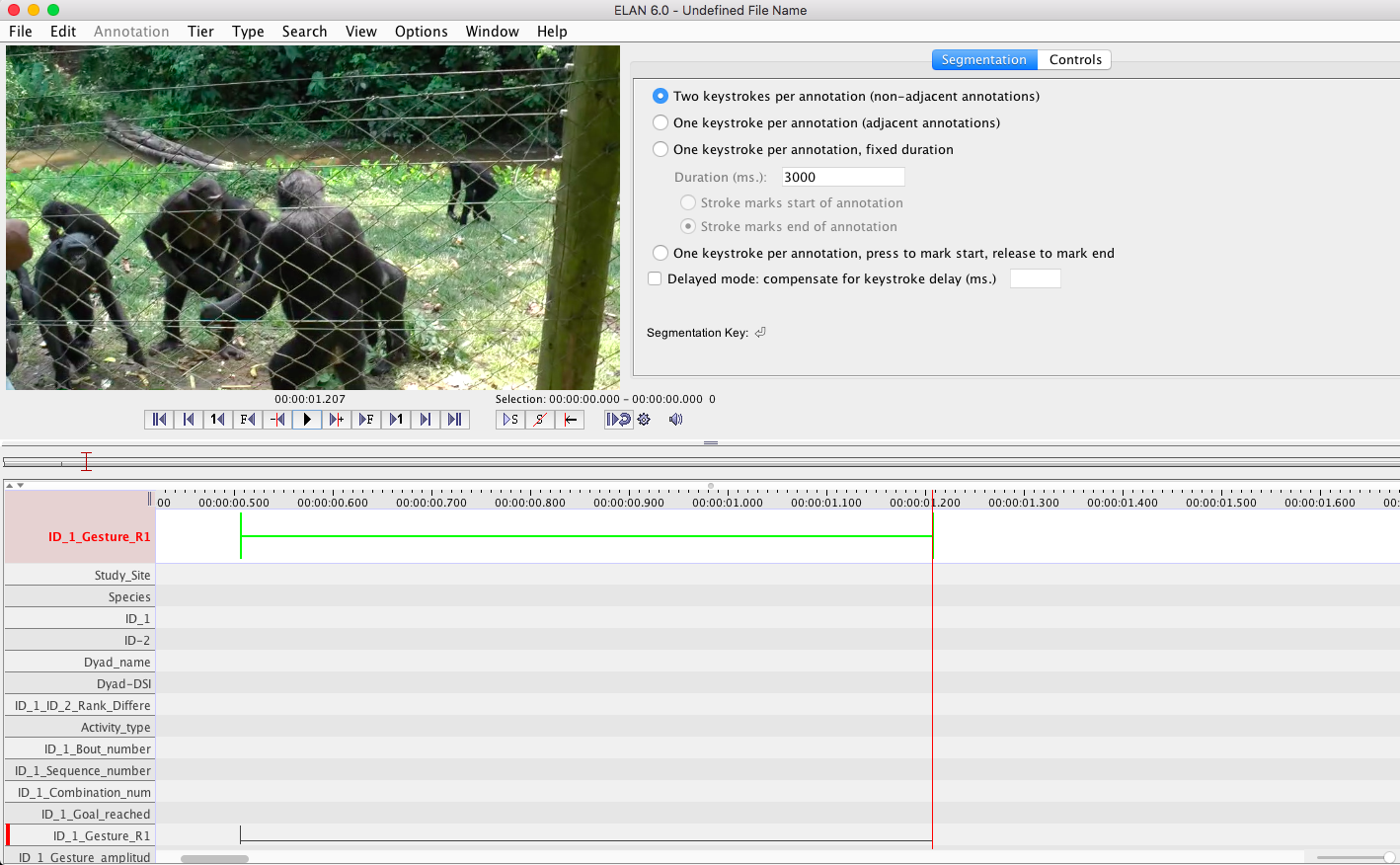Enable the Delayed mode checkbox
1400x865 pixels.
(655, 279)
